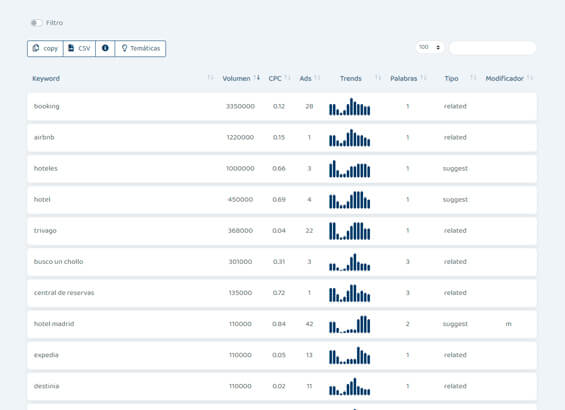Click the info icon button
565x410 pixels.
click(x=105, y=48)
